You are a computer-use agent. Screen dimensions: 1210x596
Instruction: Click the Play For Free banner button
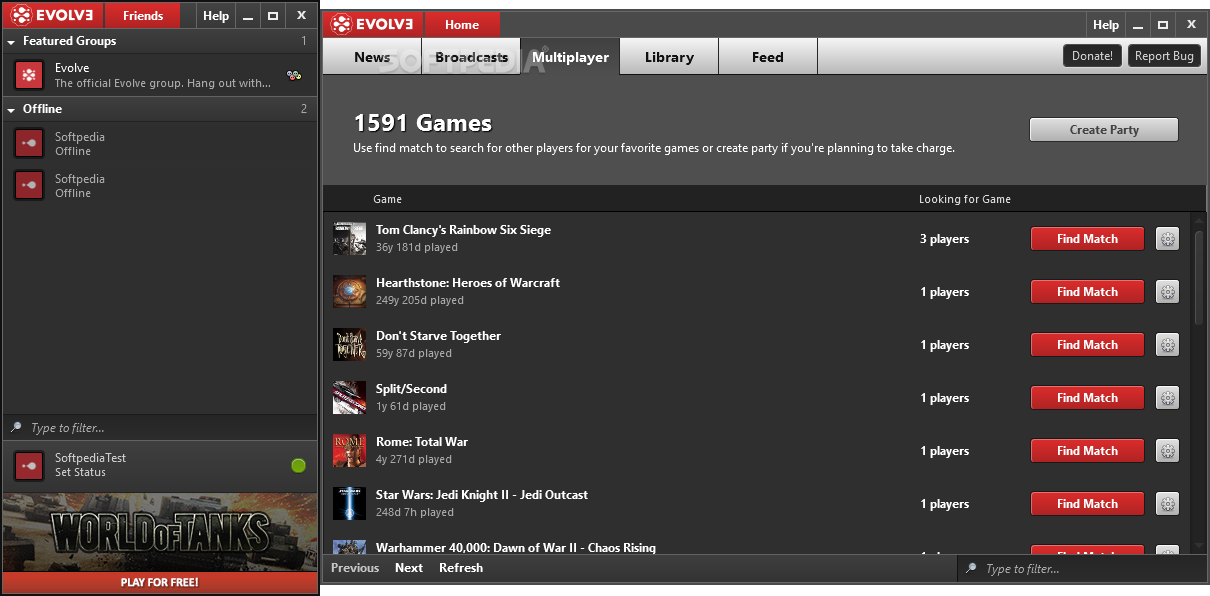(160, 582)
